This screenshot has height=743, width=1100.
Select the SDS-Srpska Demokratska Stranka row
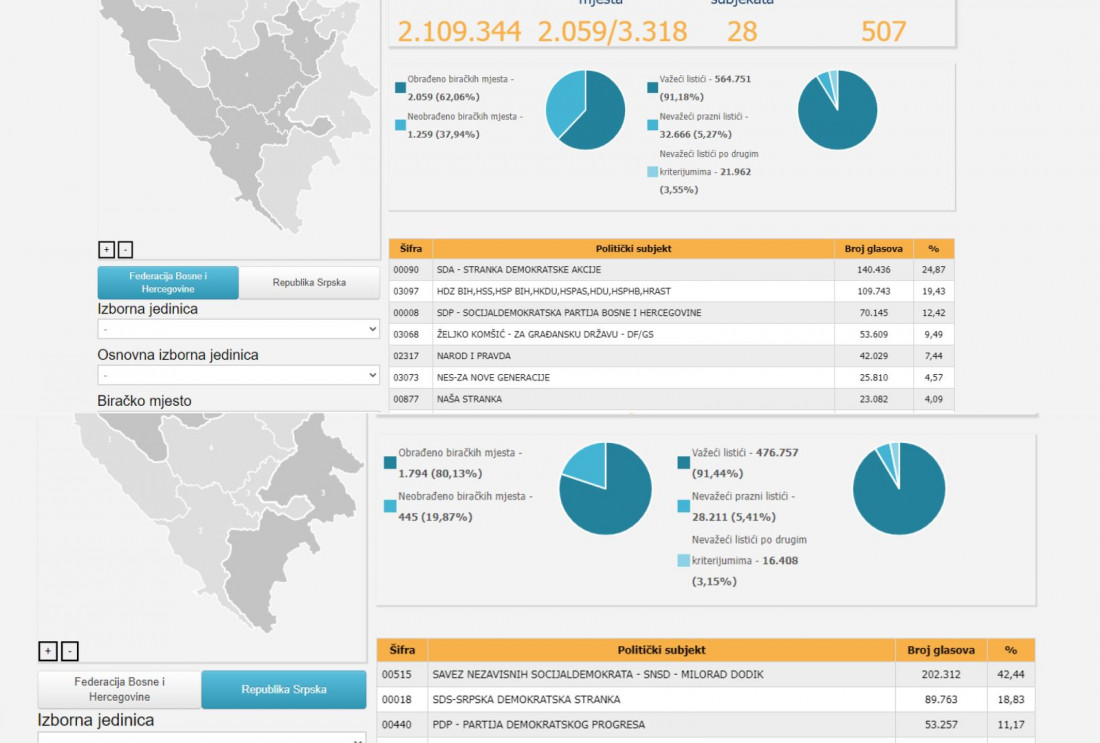point(661,700)
